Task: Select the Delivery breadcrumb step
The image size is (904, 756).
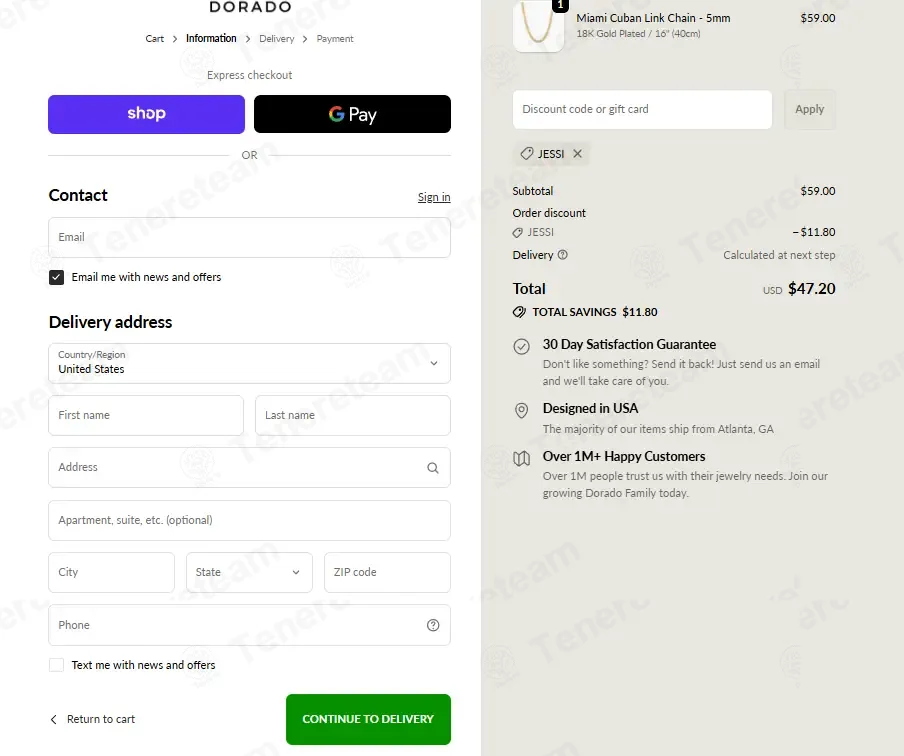Action: [x=277, y=39]
